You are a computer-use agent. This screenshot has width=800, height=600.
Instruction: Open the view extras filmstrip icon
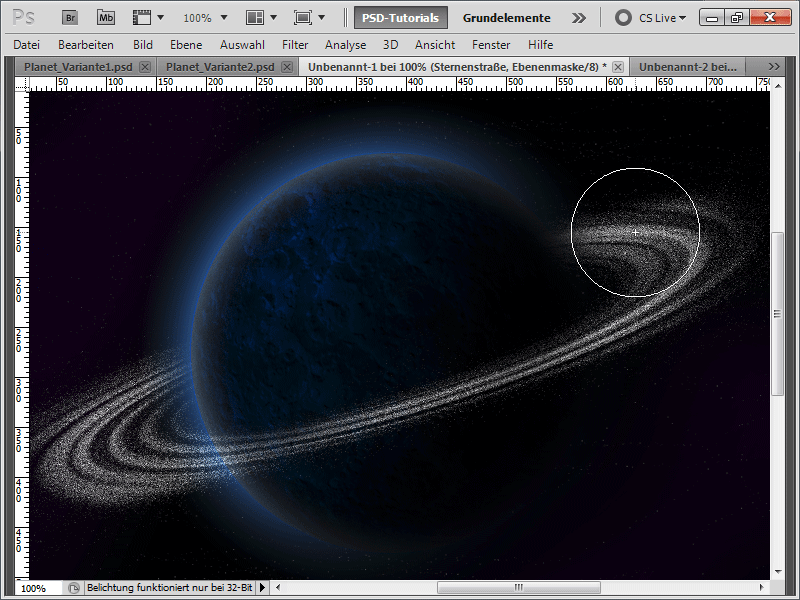[x=142, y=18]
